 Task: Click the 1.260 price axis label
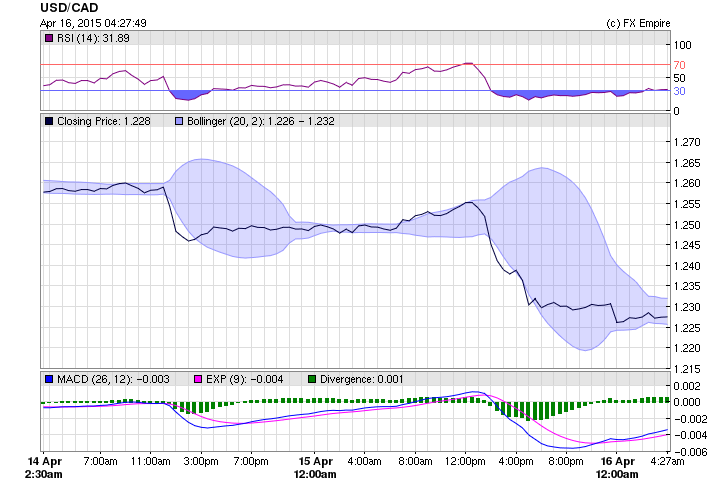point(687,183)
